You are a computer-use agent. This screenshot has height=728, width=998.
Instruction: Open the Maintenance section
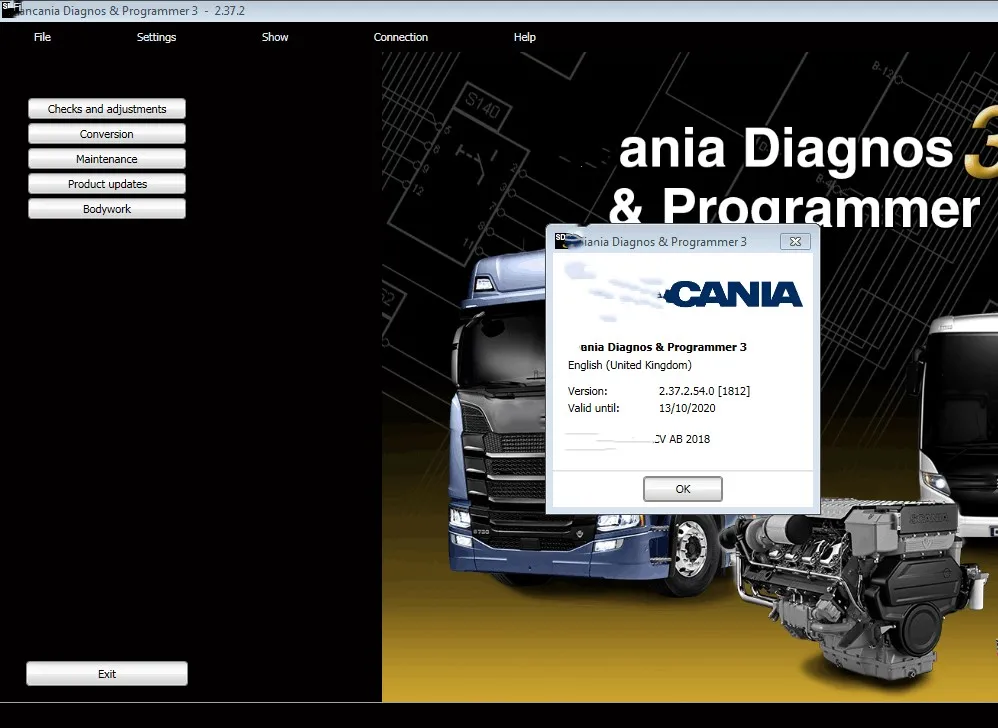click(x=107, y=159)
